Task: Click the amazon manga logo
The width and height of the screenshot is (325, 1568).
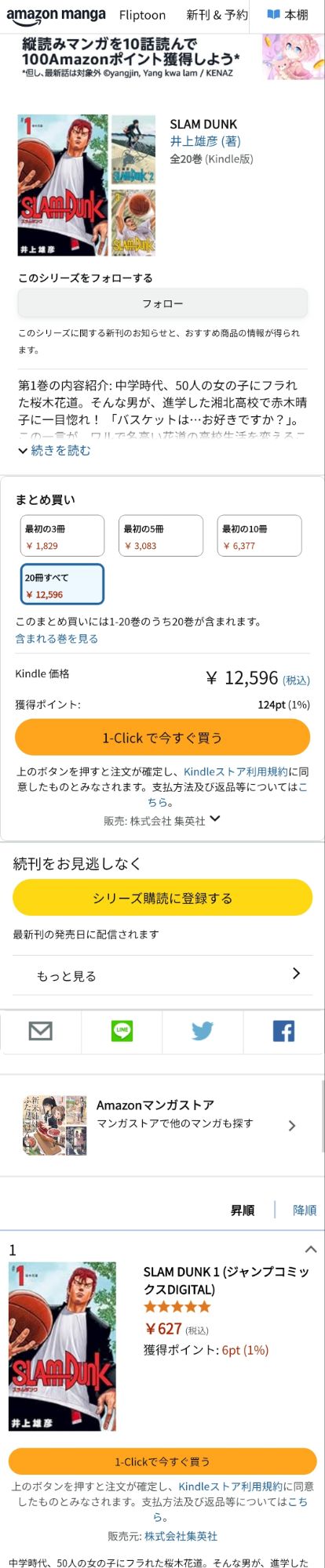Action: pos(56,15)
